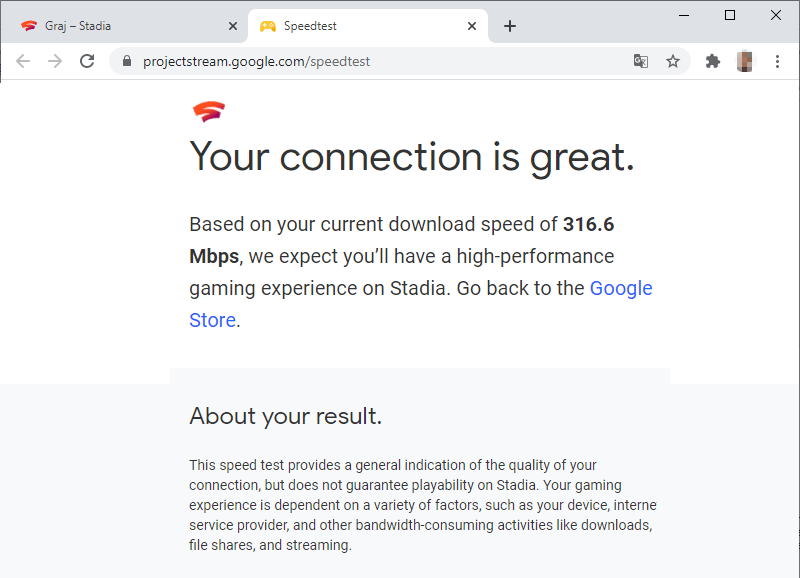Click the Chrome profile avatar
This screenshot has width=800, height=578.
click(745, 61)
